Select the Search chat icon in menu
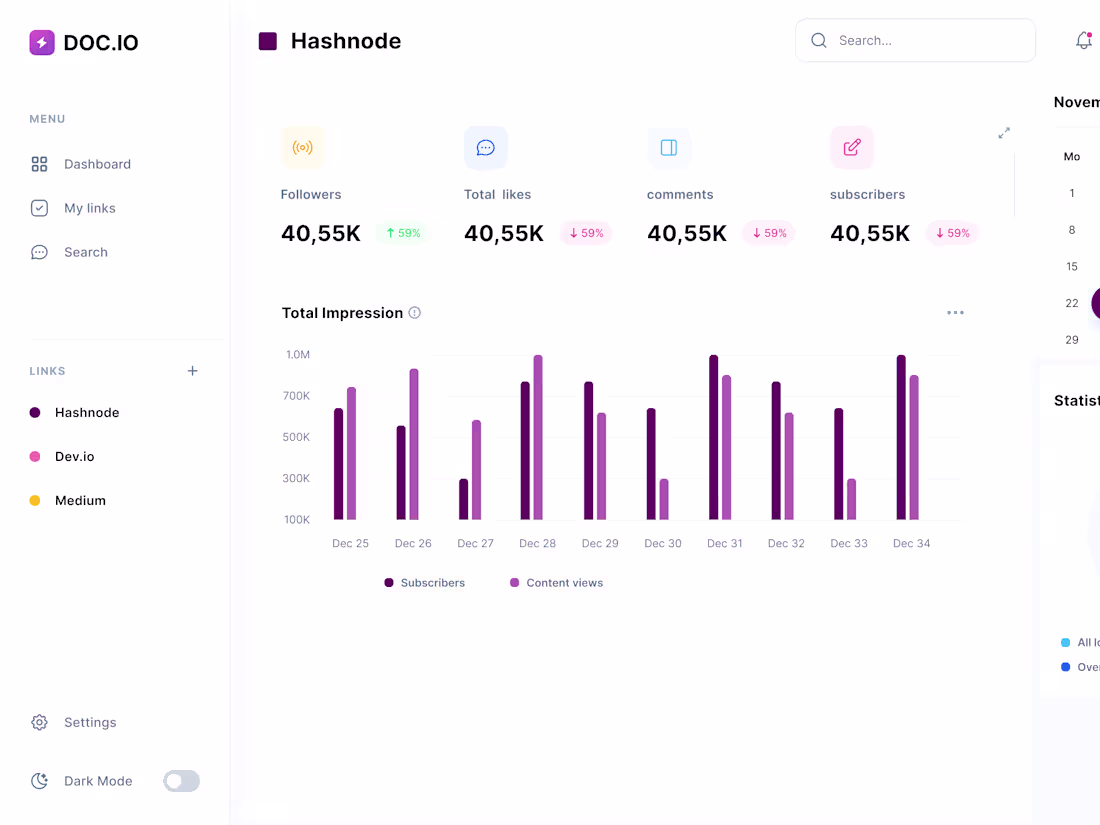Screen dimensions: 1100x825 point(40,252)
